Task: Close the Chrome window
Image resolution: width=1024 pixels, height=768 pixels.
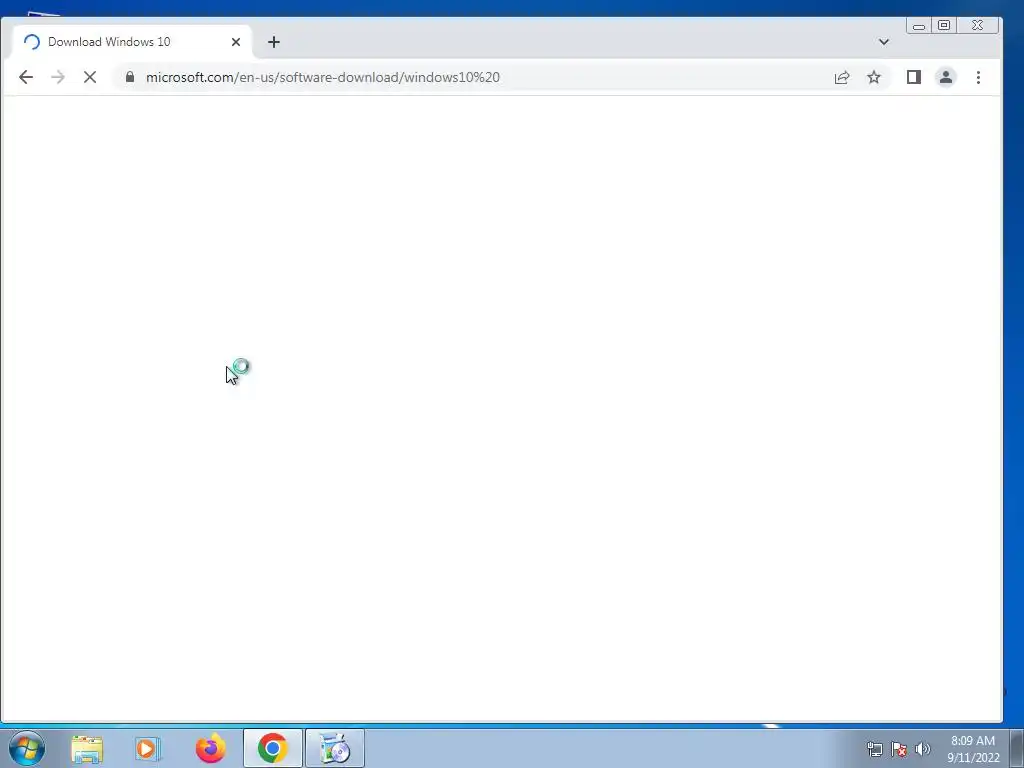Action: click(977, 25)
